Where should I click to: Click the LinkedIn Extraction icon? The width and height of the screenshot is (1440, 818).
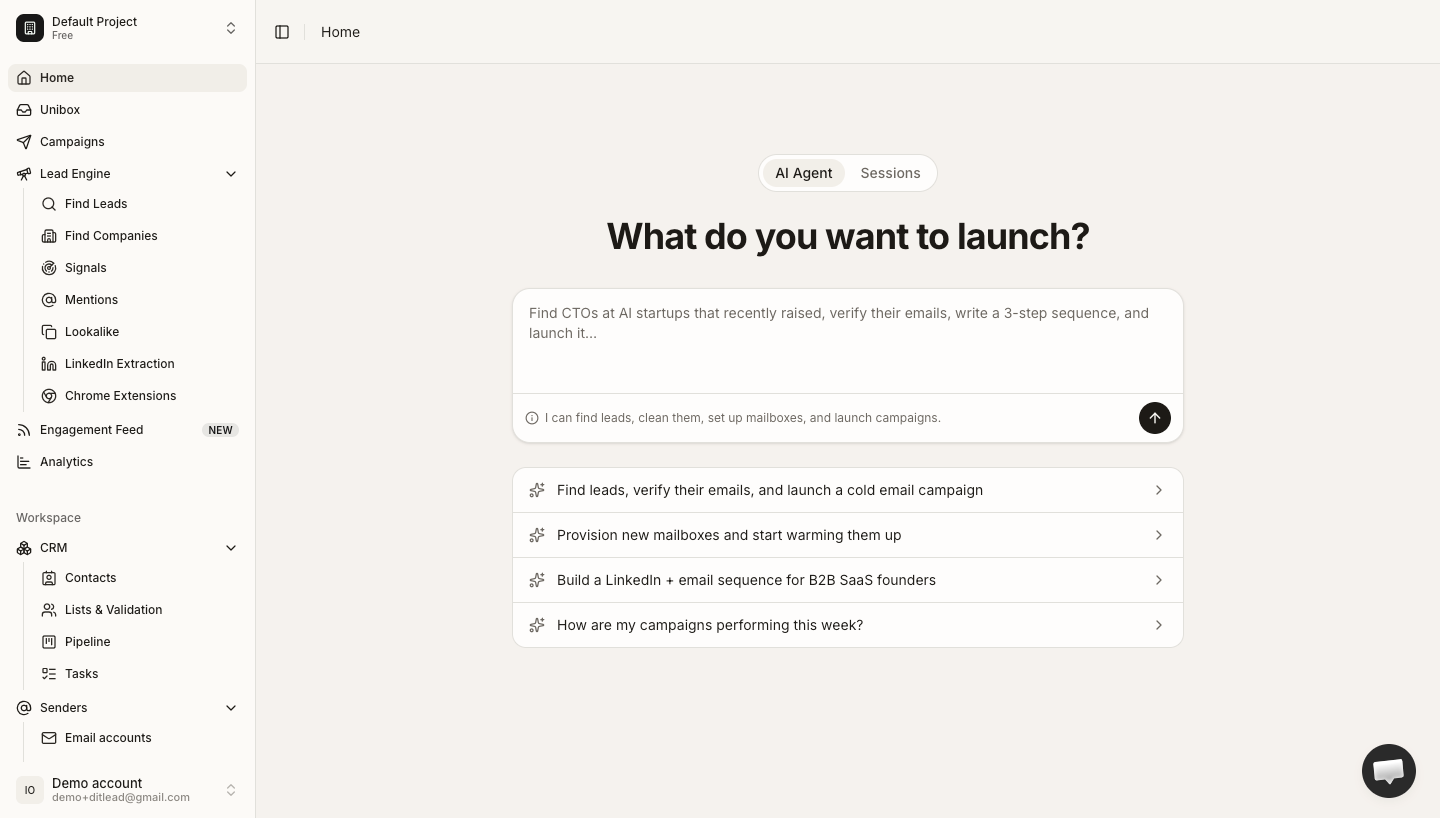[x=49, y=364]
